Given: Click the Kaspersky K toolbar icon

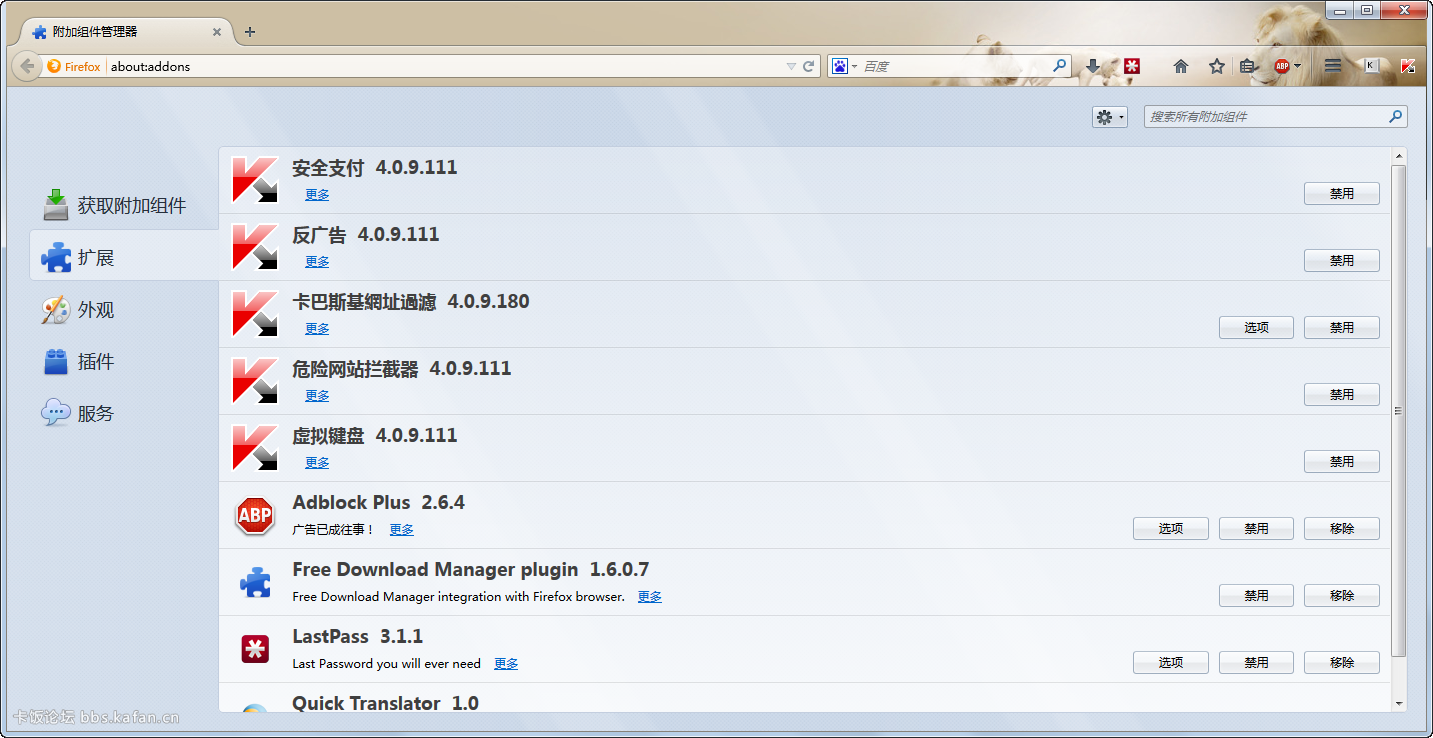Looking at the screenshot, I should tap(1372, 66).
